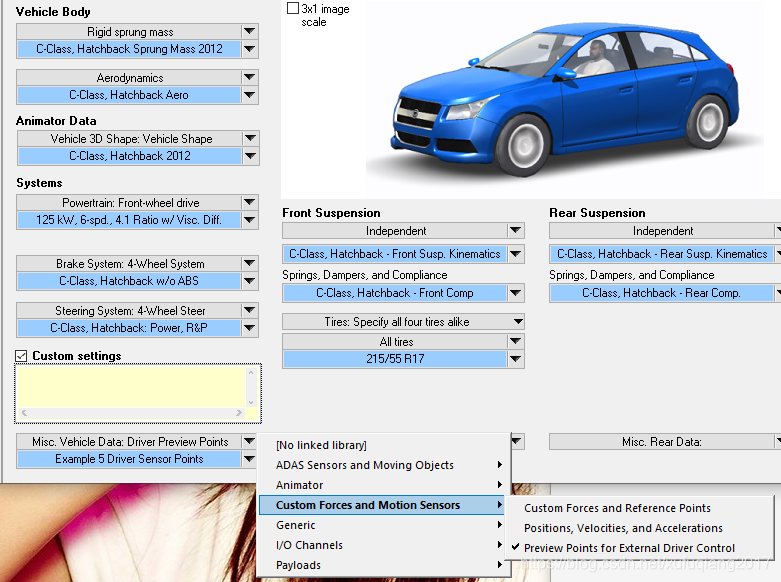Open C-Class, Hatchback - Rear Susp. Kinematics
The width and height of the screenshot is (781, 582).
point(662,254)
